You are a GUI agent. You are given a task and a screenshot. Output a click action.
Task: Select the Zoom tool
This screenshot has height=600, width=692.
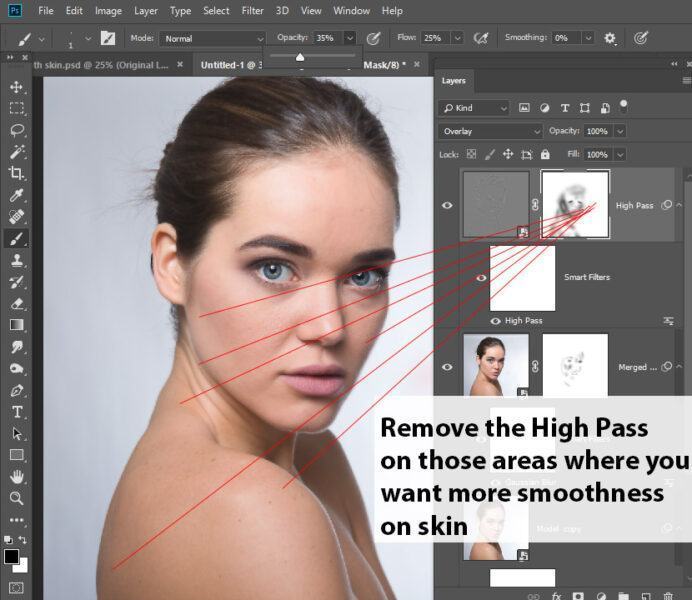[x=16, y=499]
